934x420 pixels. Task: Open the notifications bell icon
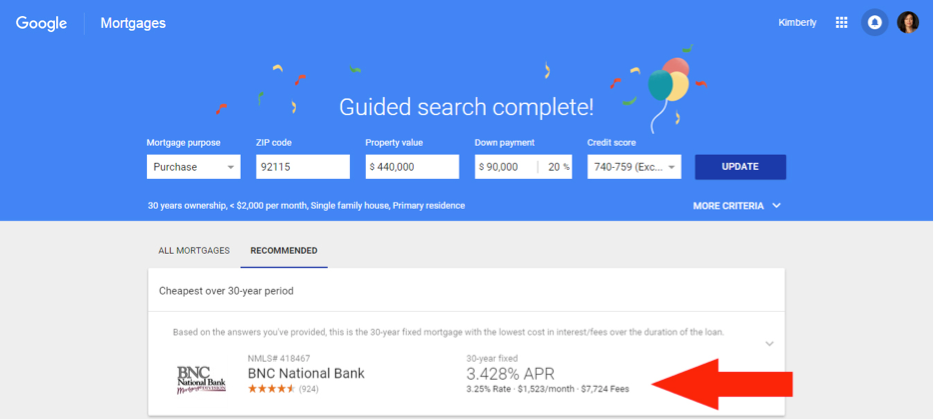(x=874, y=23)
